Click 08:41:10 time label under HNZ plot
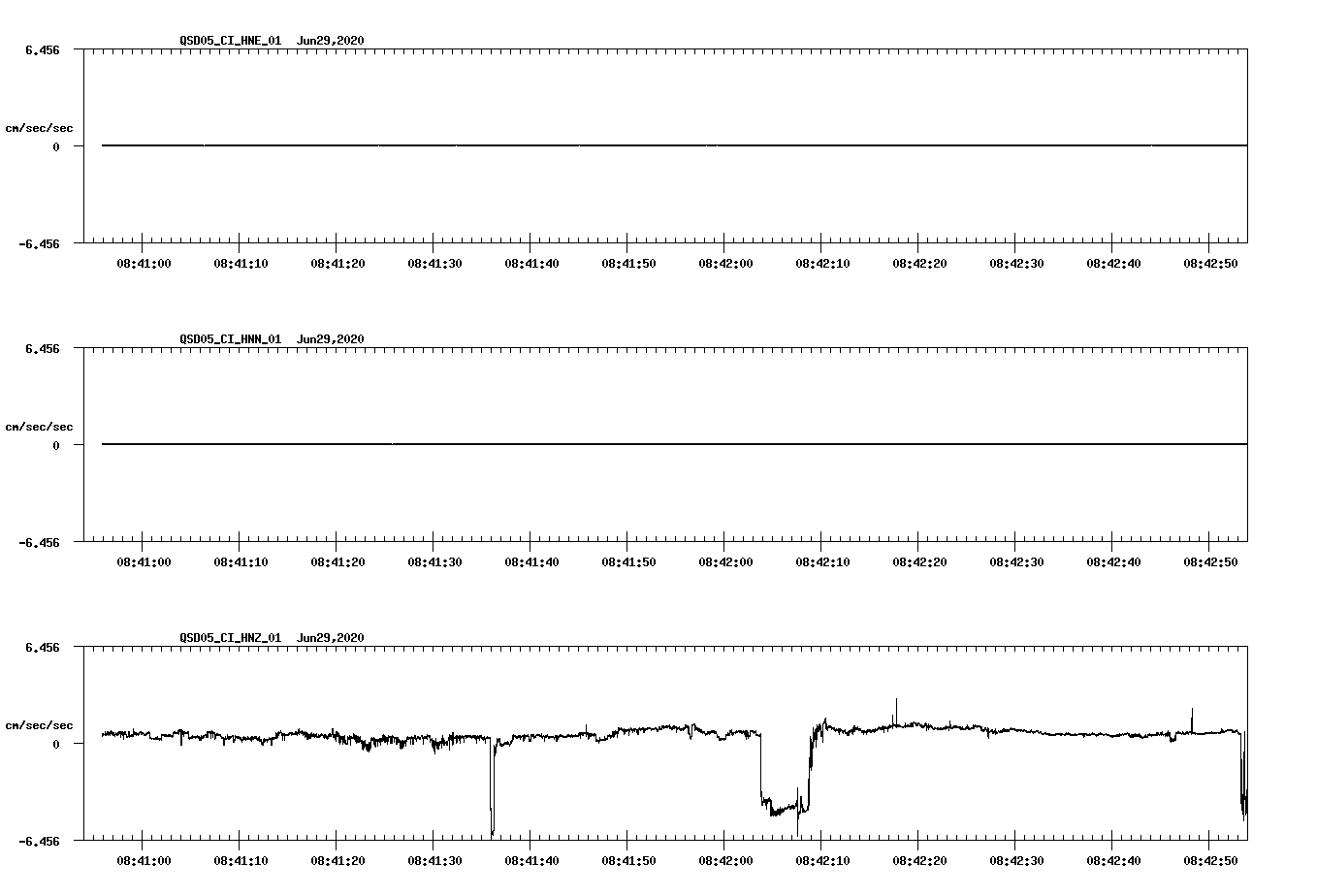The image size is (1317, 896). click(x=241, y=861)
